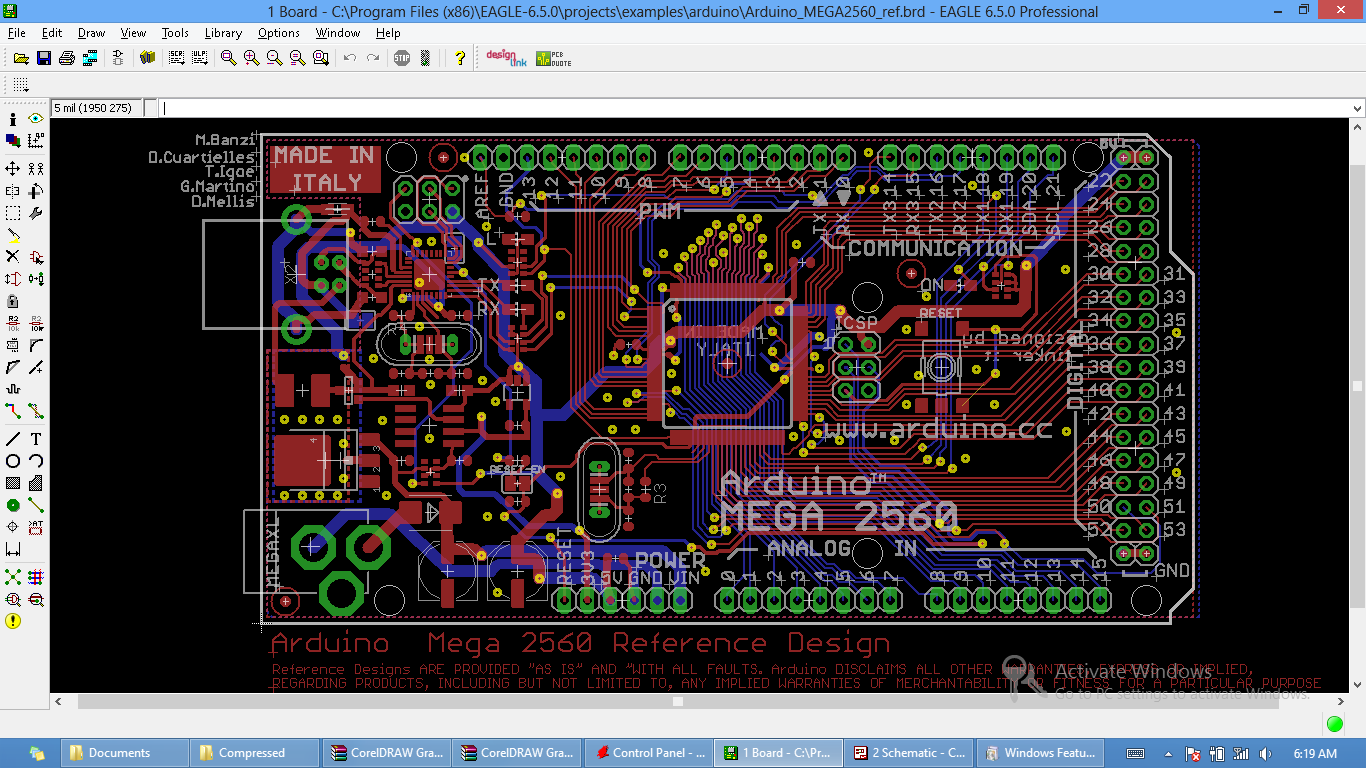Image resolution: width=1366 pixels, height=768 pixels.
Task: Select the Mark tool
Action: pyautogui.click(x=36, y=141)
